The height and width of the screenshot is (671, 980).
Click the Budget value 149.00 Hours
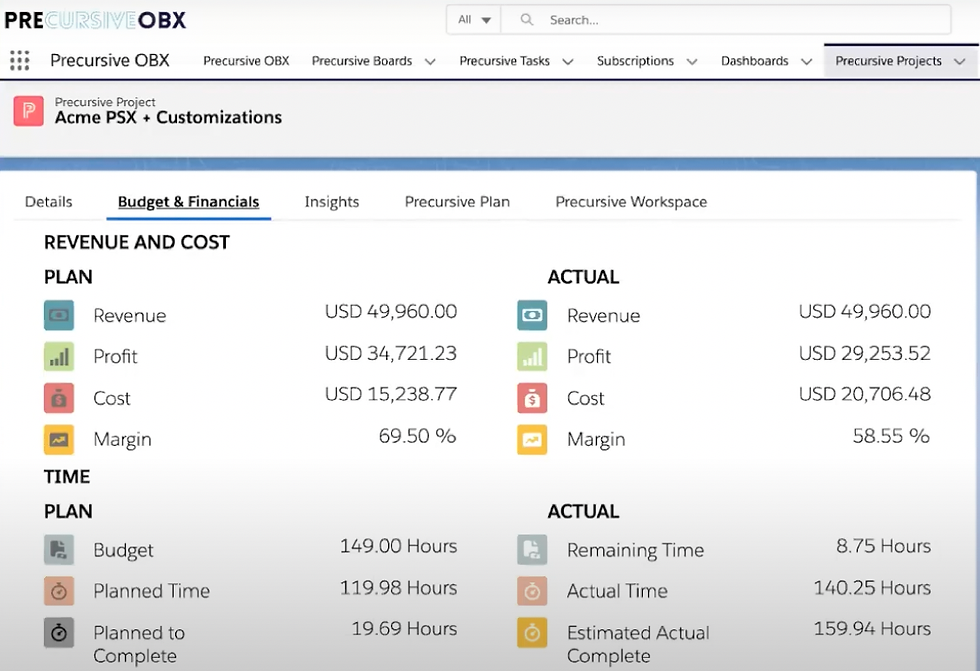(x=398, y=546)
